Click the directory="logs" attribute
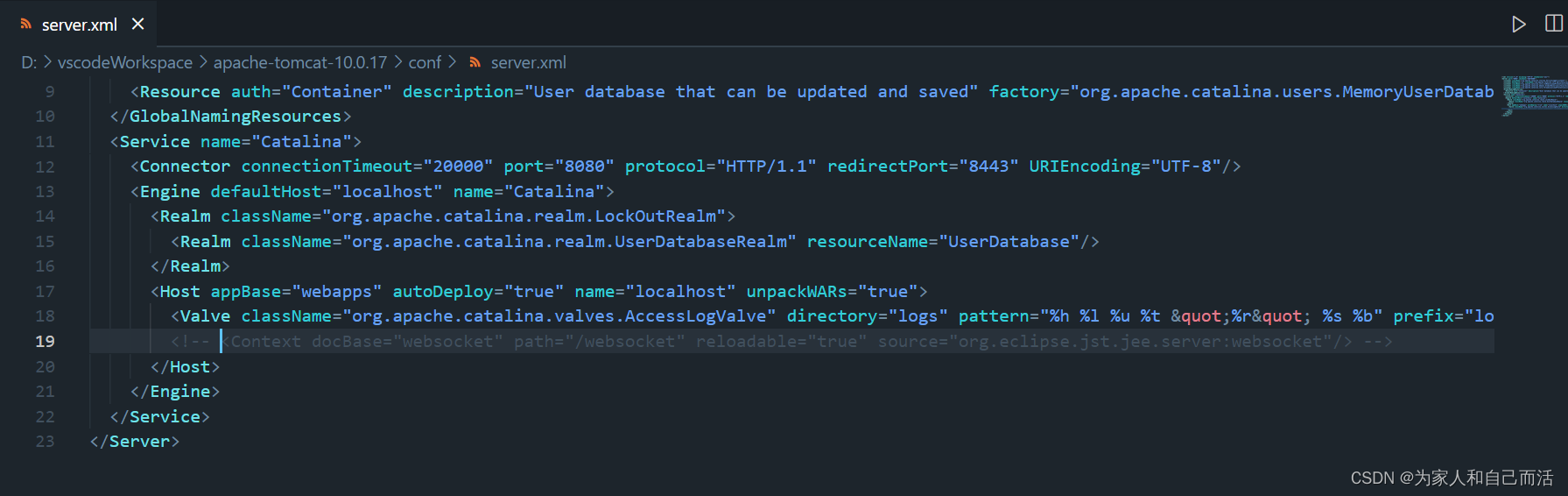This screenshot has height=496, width=1568. pyautogui.click(x=868, y=316)
